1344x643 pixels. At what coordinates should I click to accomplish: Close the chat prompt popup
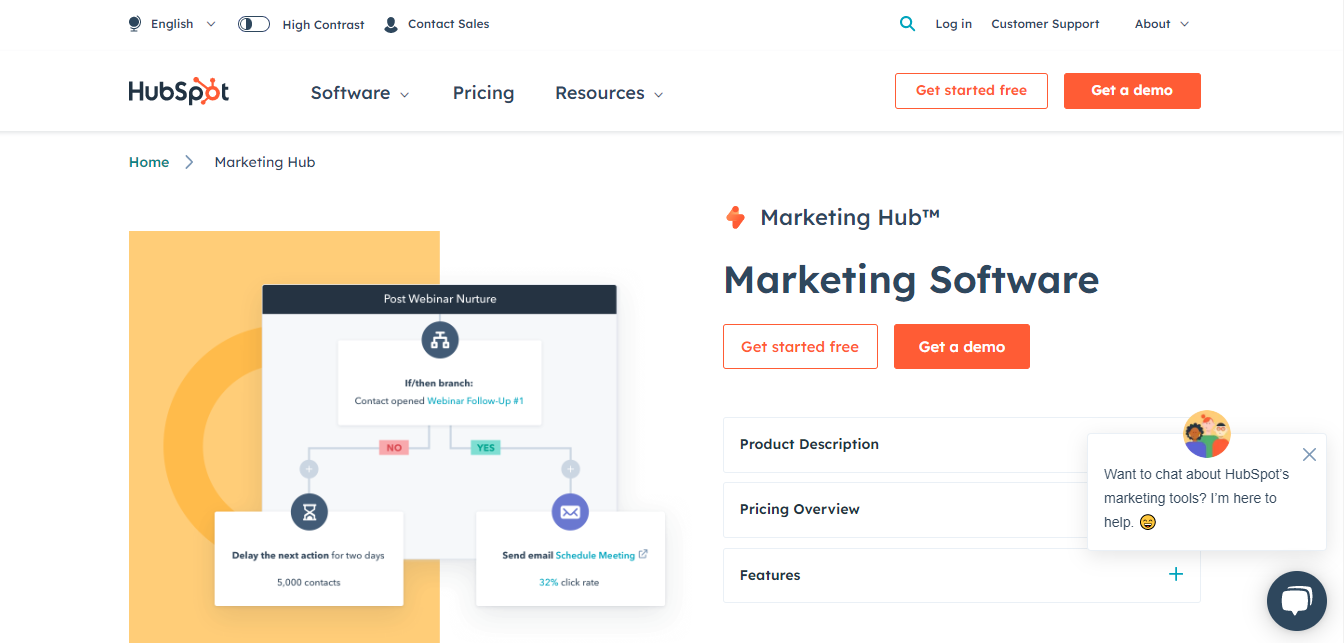click(x=1309, y=454)
